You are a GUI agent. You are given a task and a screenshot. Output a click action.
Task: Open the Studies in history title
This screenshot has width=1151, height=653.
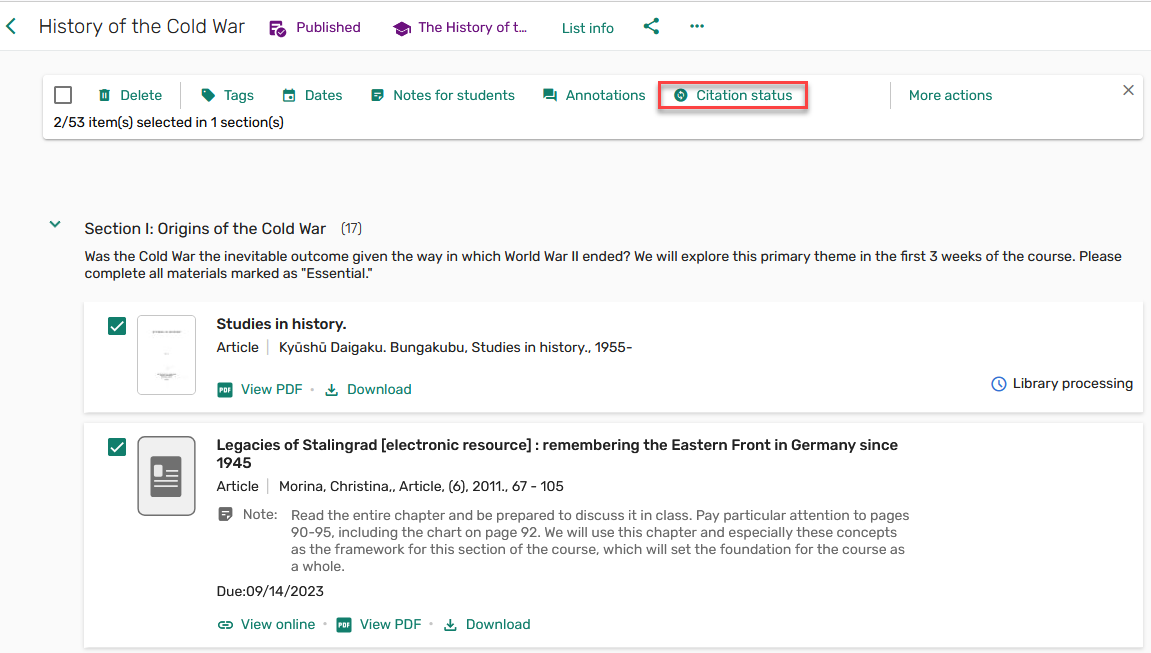tap(281, 324)
